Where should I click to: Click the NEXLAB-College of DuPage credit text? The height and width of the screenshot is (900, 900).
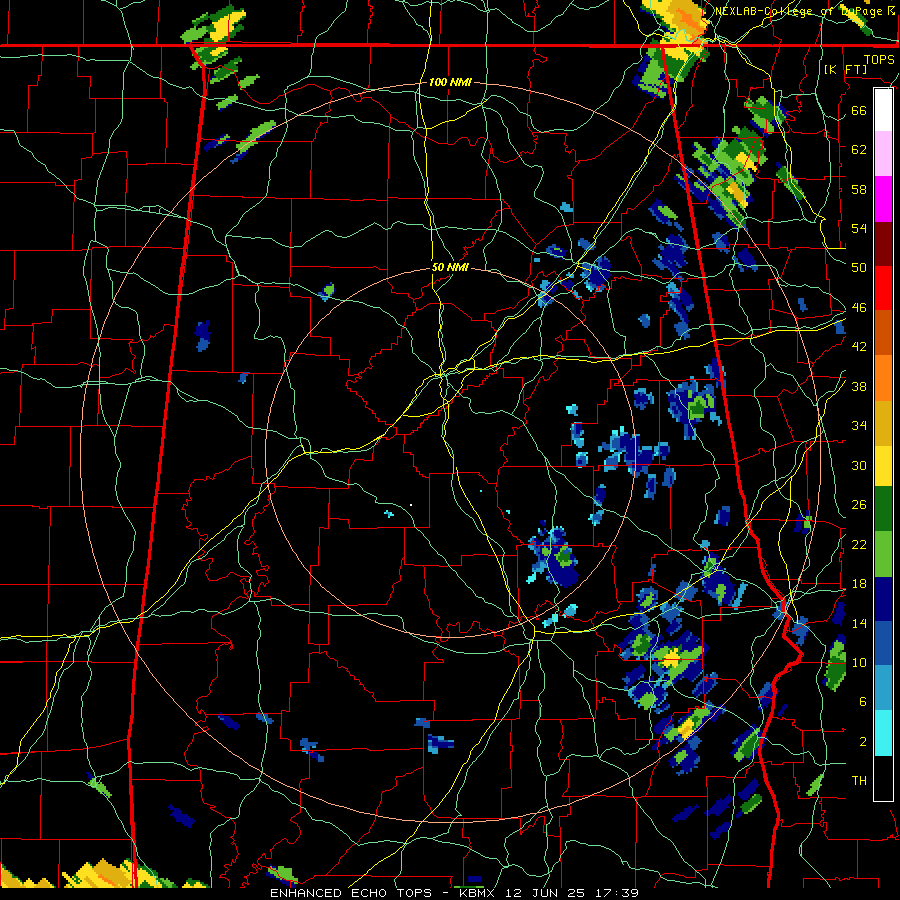pyautogui.click(x=804, y=11)
